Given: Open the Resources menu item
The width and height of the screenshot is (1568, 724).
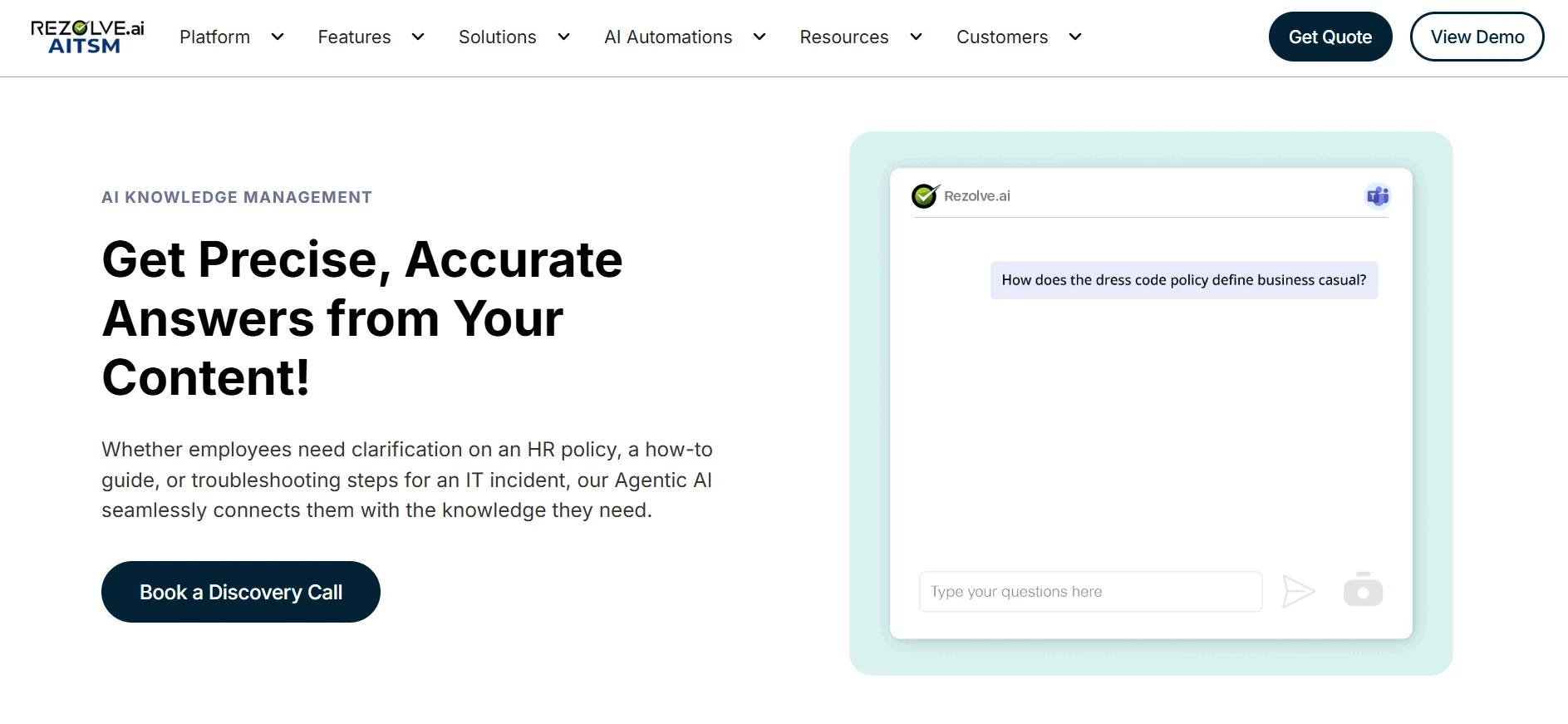Looking at the screenshot, I should coord(844,37).
